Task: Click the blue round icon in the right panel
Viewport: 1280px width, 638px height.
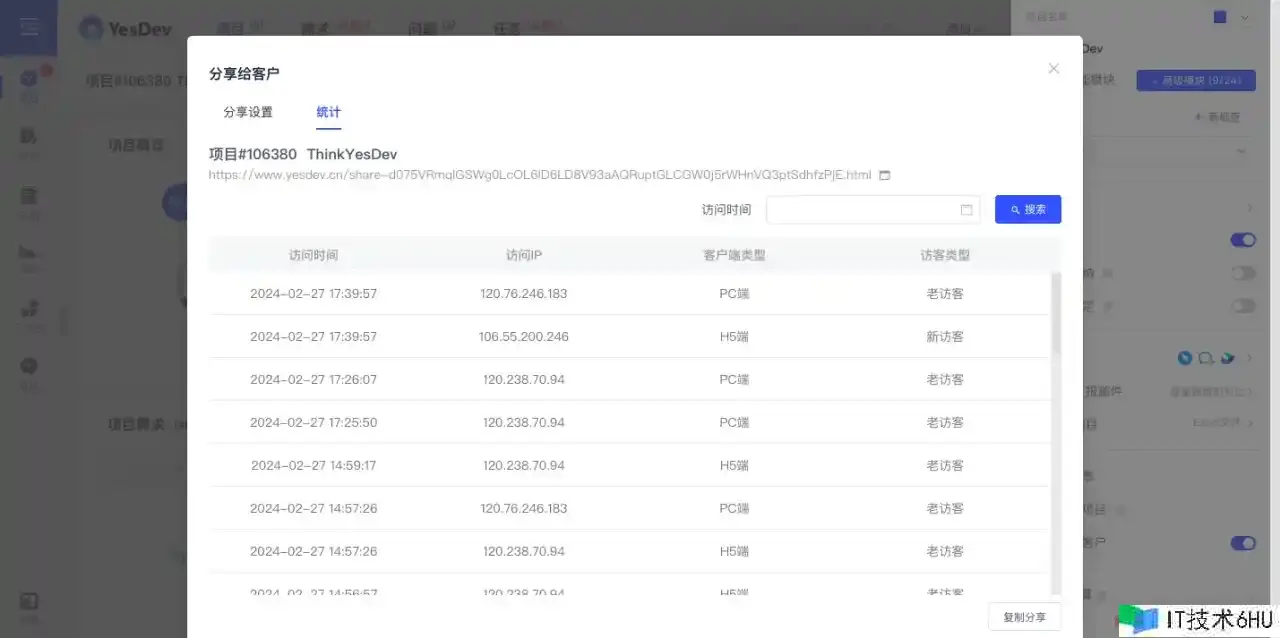Action: pos(1185,358)
